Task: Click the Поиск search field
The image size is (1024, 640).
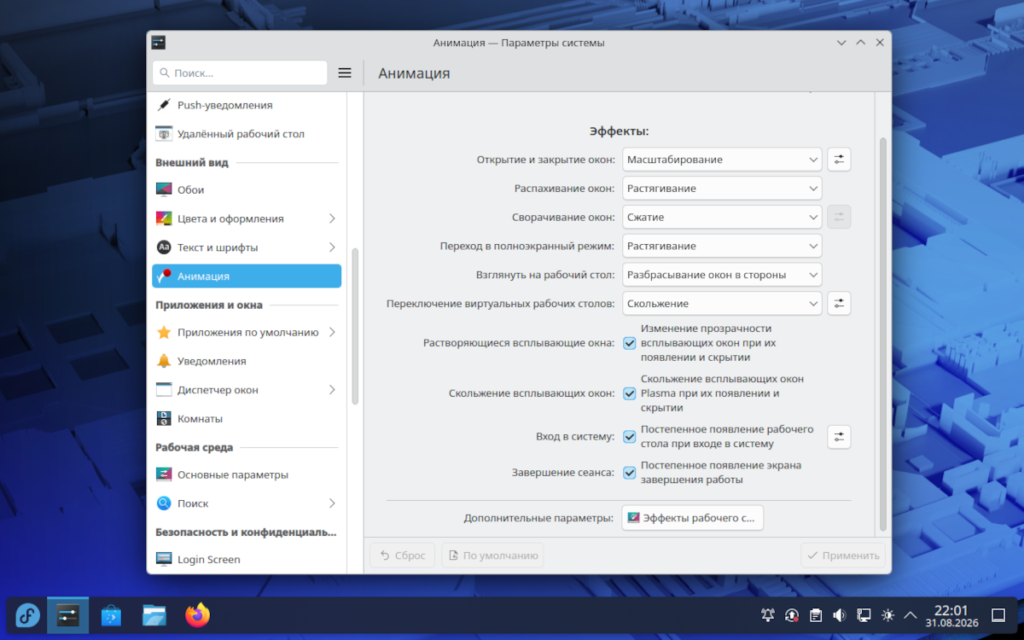Action: coord(240,73)
